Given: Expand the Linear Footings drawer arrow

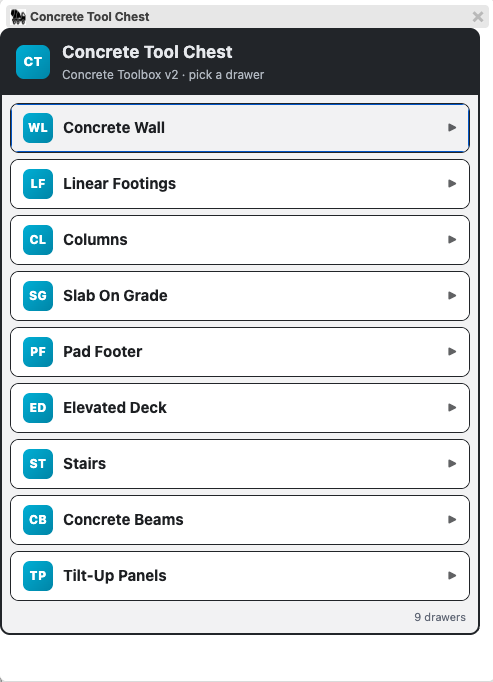Looking at the screenshot, I should [452, 184].
